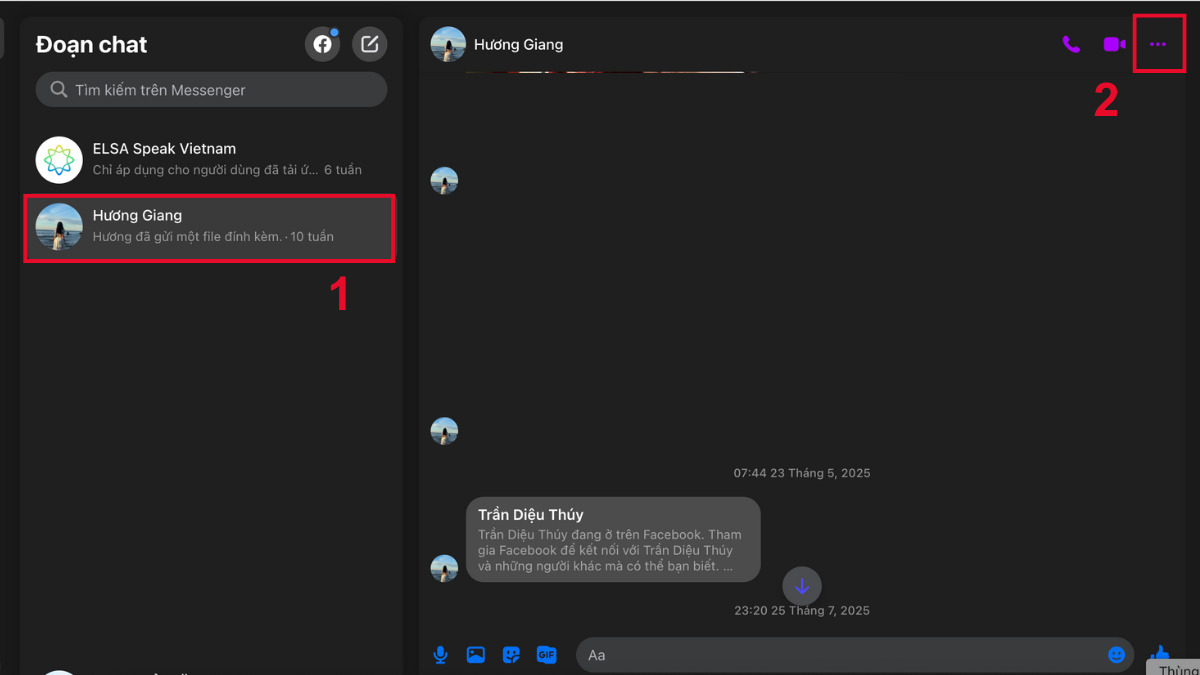The height and width of the screenshot is (675, 1200).
Task: Click Hương Giang's avatar beside her message
Action: pyautogui.click(x=445, y=568)
